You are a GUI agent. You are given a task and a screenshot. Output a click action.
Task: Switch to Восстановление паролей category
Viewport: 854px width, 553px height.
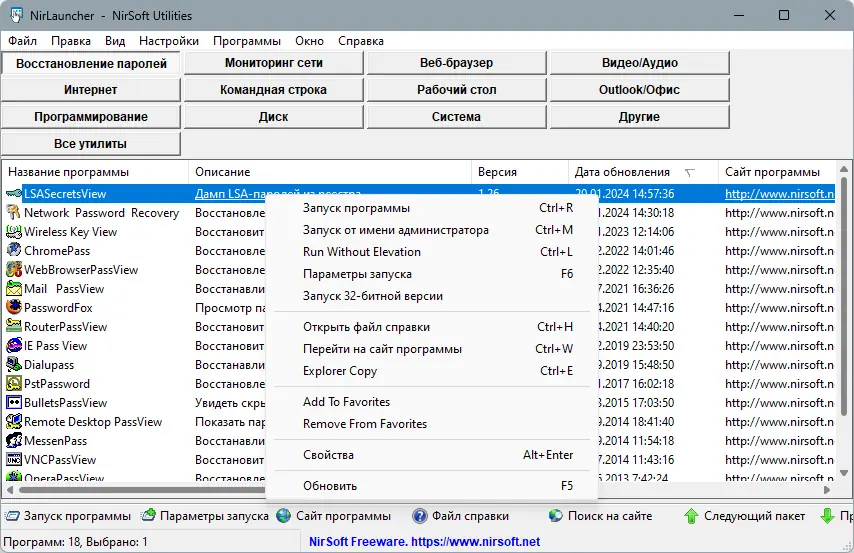tap(91, 63)
